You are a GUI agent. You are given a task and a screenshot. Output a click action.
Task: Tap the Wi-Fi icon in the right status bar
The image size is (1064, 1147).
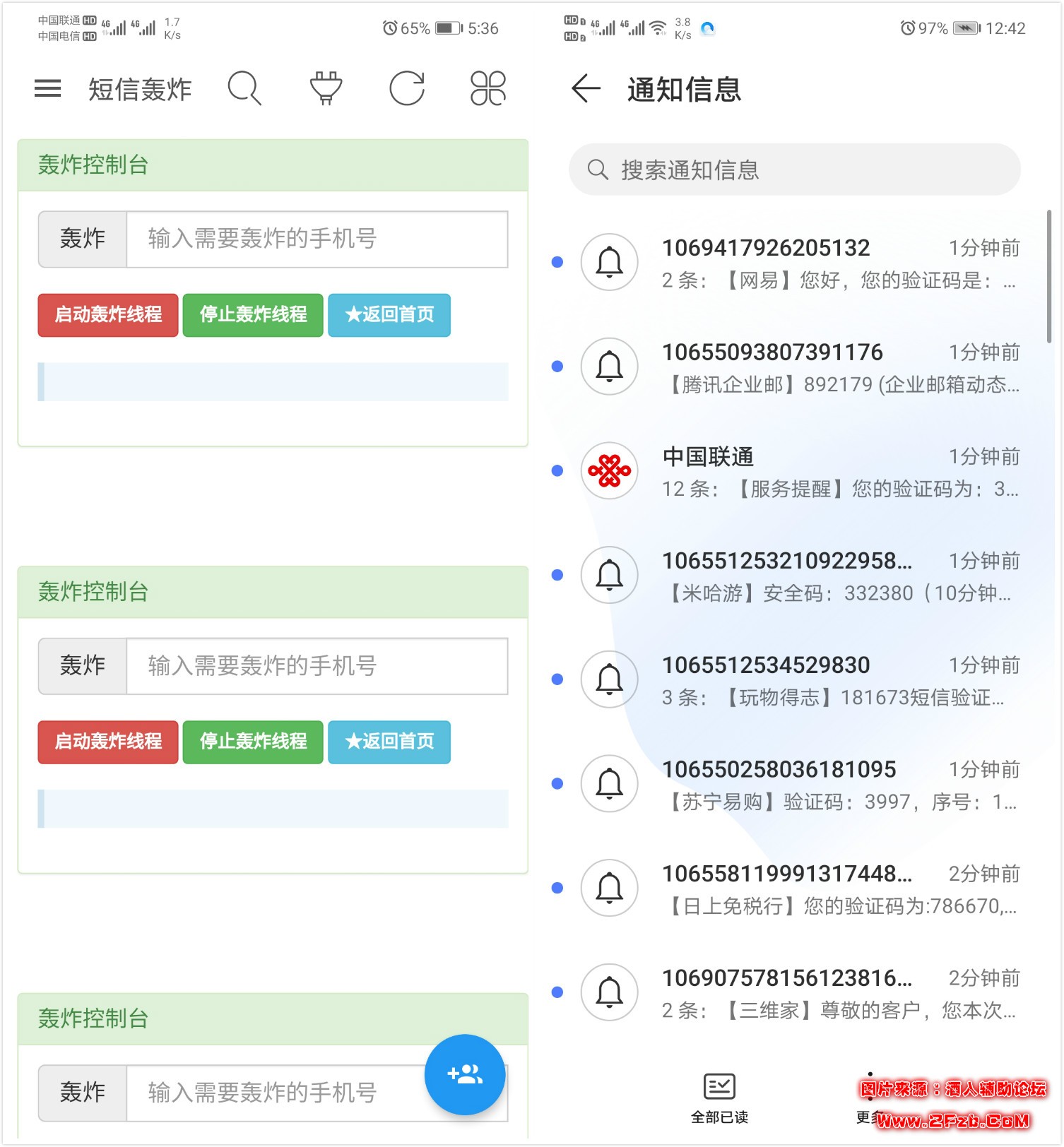[658, 28]
